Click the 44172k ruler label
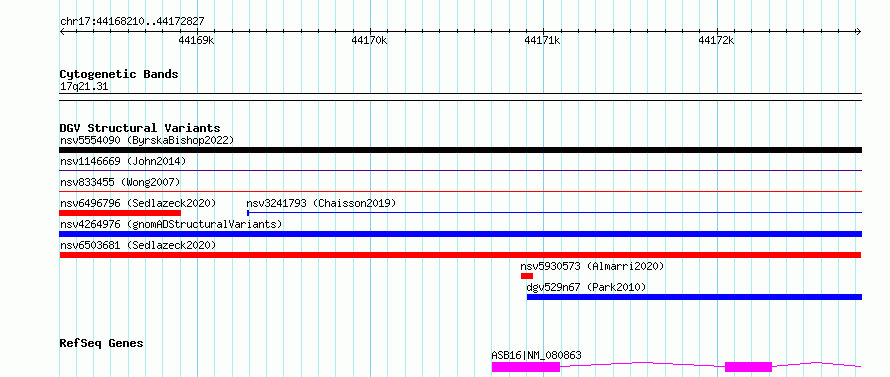Screen dimensions: 890x377 coord(716,40)
